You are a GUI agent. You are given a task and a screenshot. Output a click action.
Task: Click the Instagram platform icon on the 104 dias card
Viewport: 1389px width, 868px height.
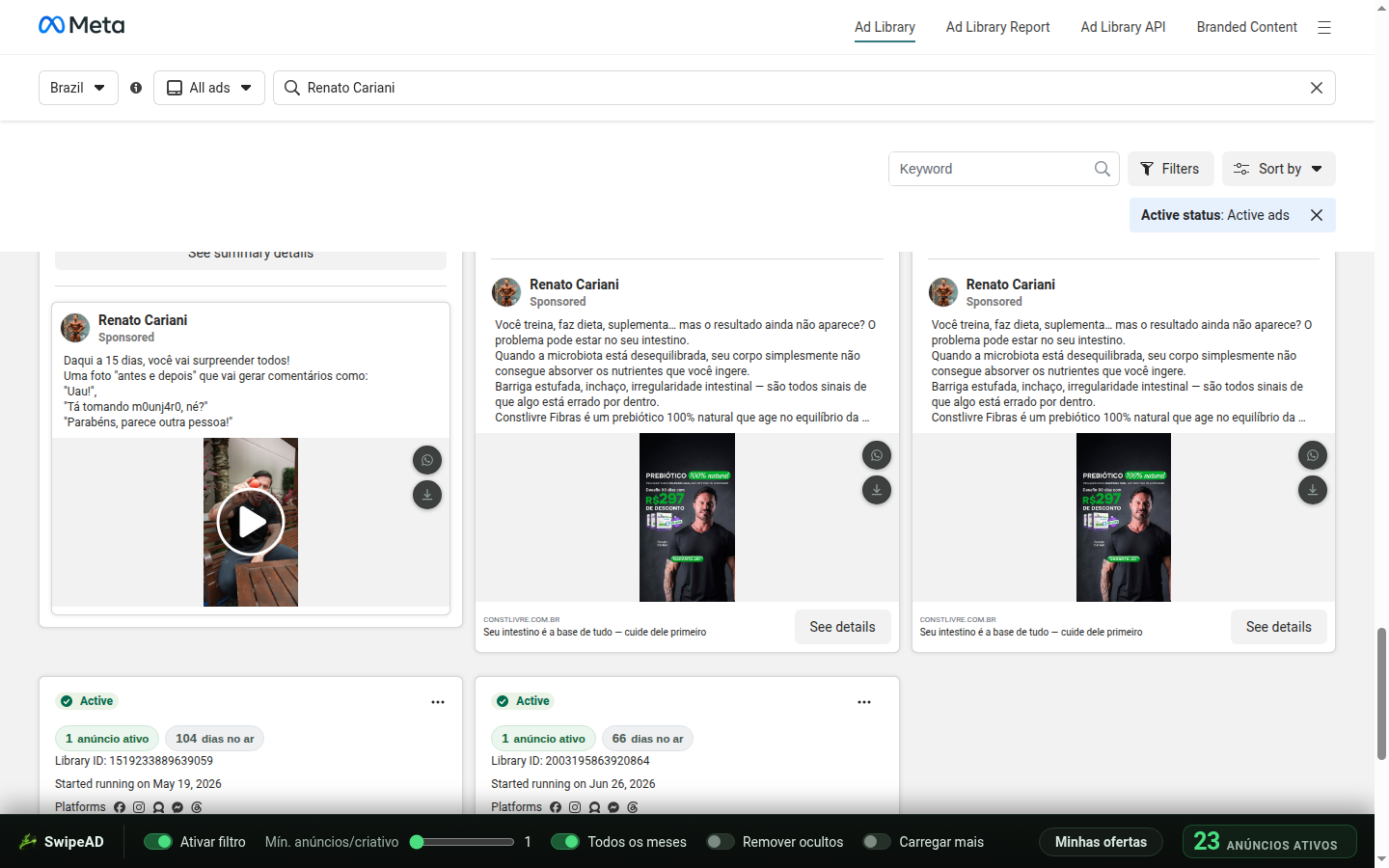139,807
